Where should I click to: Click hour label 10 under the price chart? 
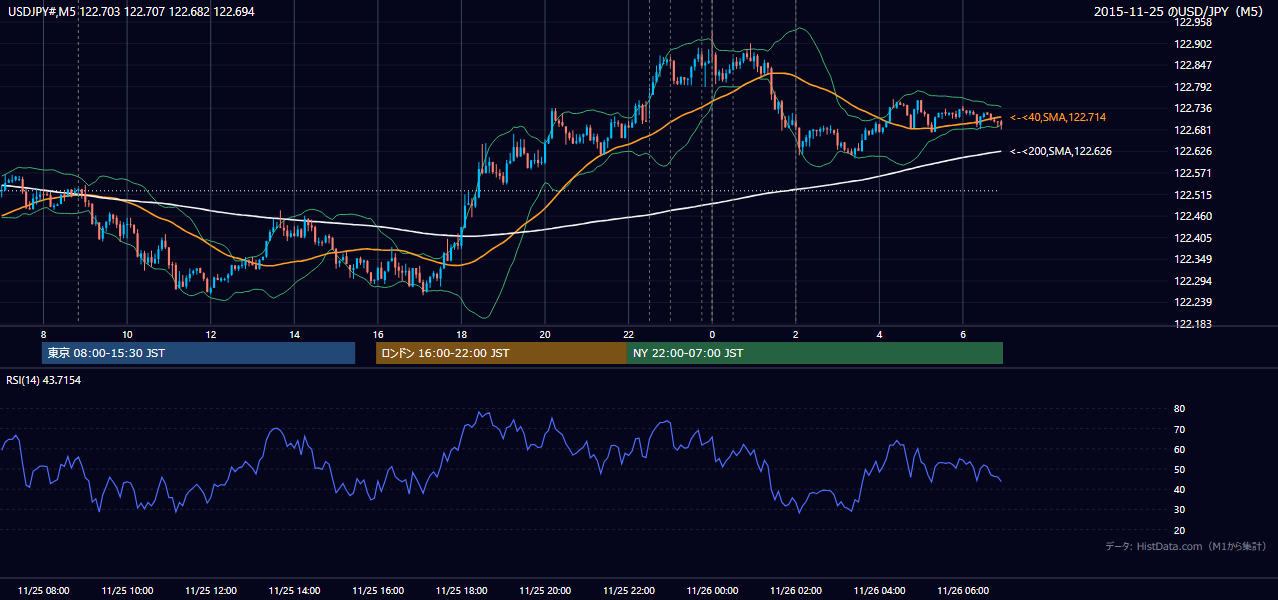coord(127,334)
